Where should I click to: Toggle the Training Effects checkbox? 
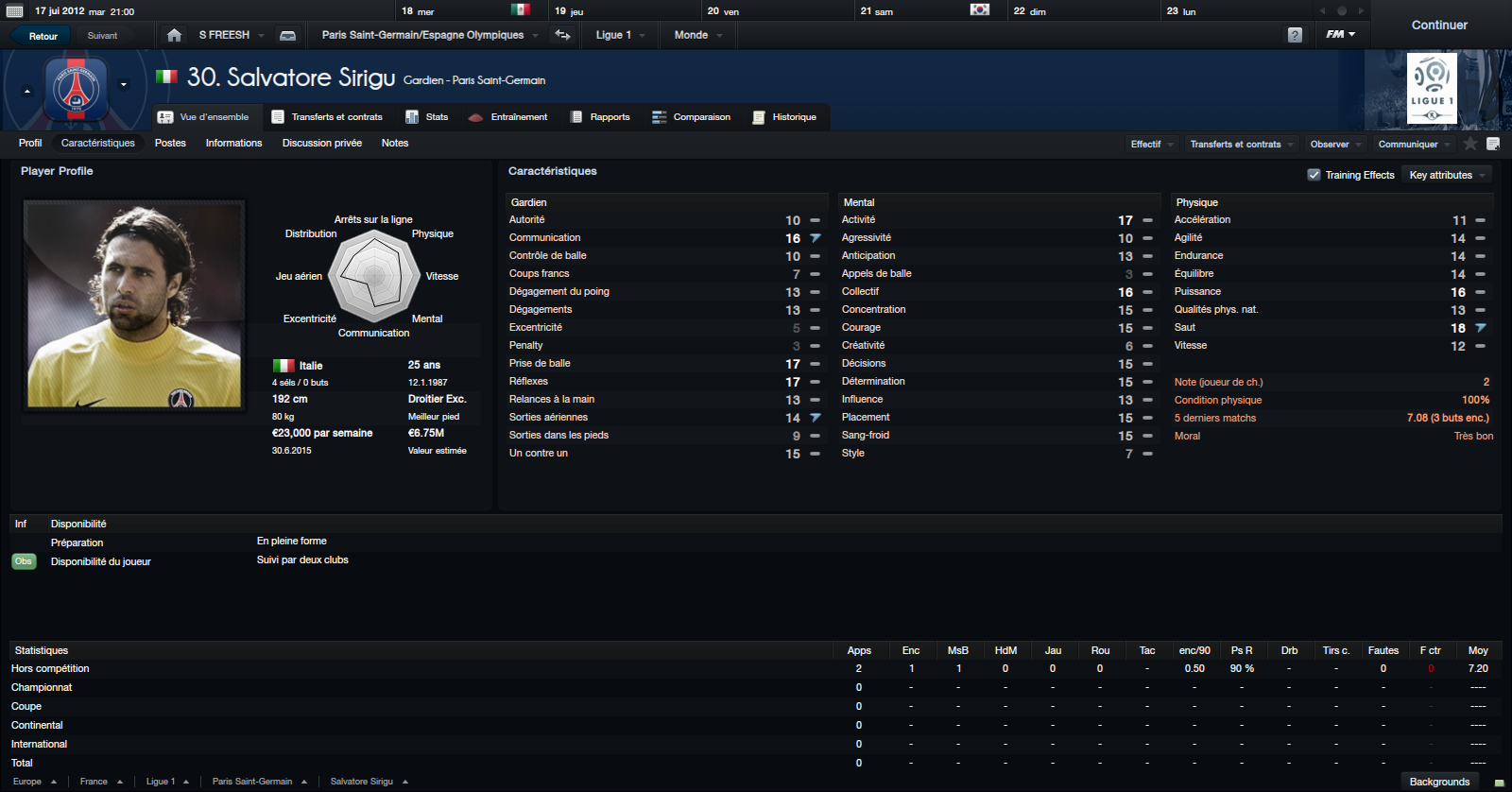pos(1314,175)
